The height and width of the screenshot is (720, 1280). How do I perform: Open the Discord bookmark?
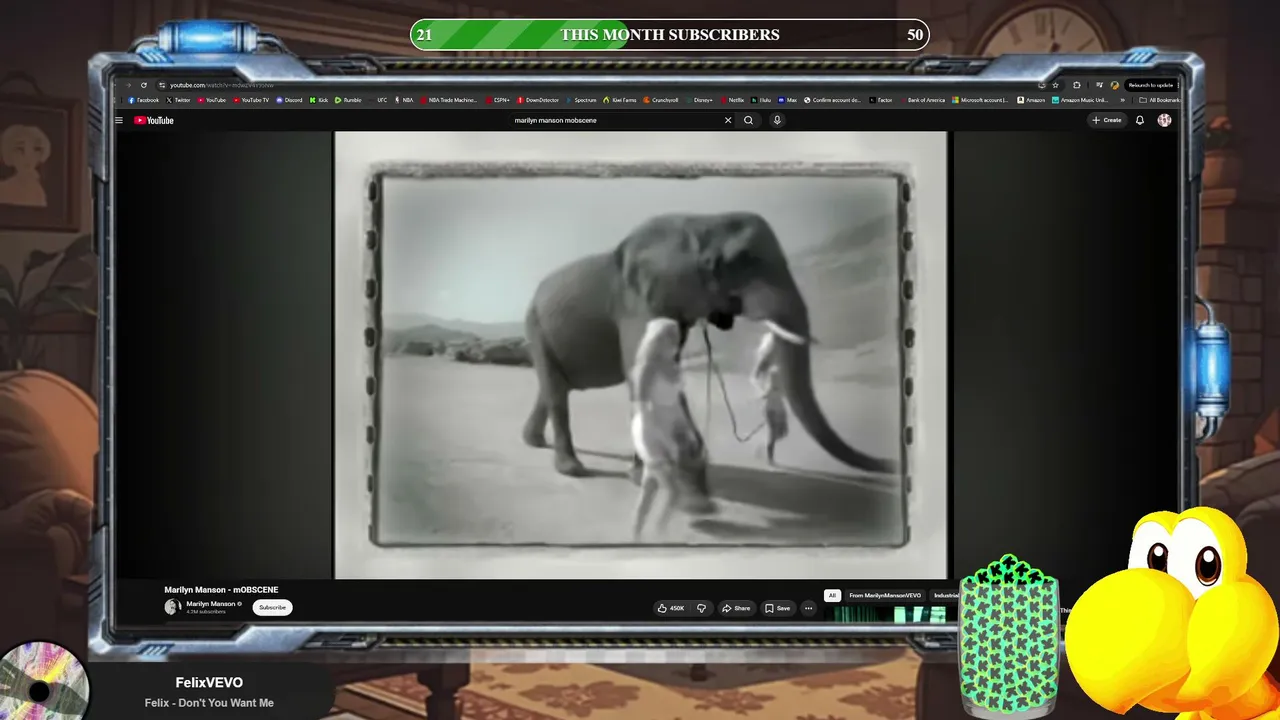click(x=289, y=100)
